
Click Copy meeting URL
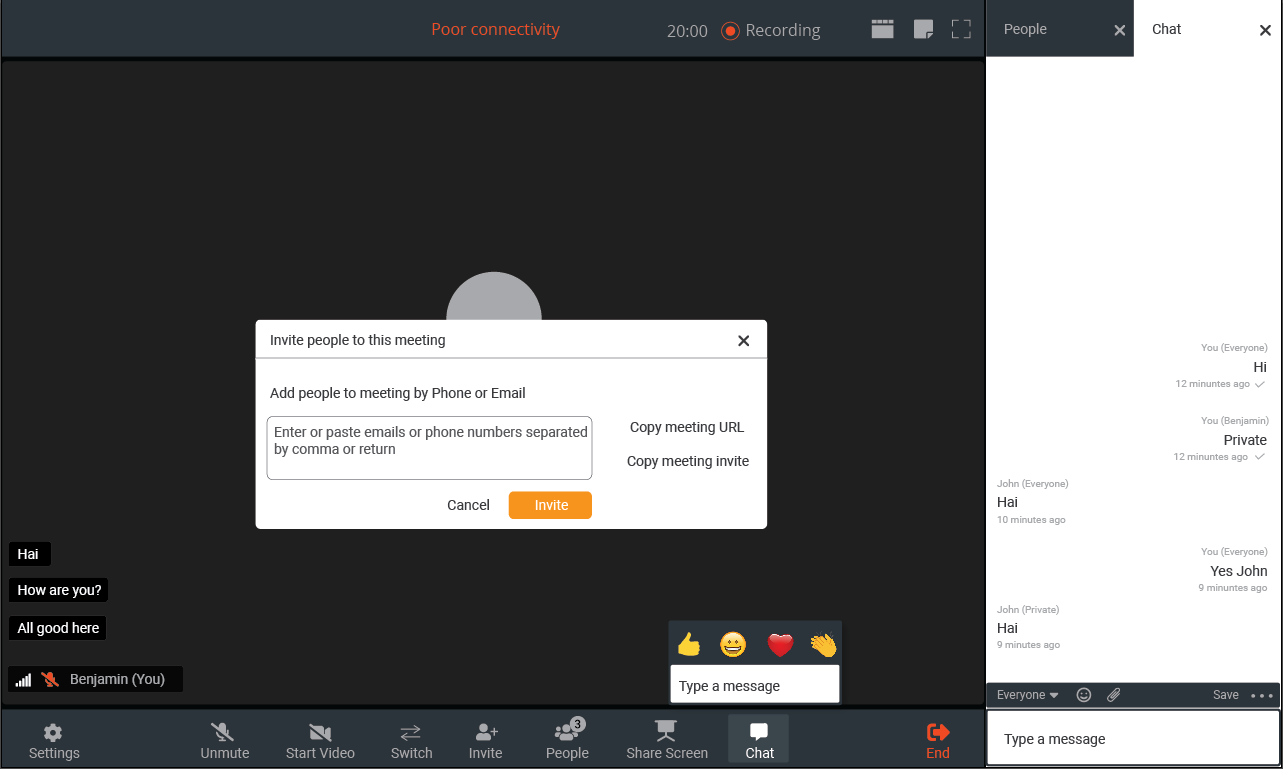[687, 427]
